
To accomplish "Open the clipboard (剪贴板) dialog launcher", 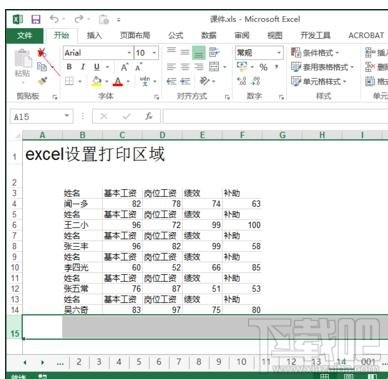I will [55, 97].
